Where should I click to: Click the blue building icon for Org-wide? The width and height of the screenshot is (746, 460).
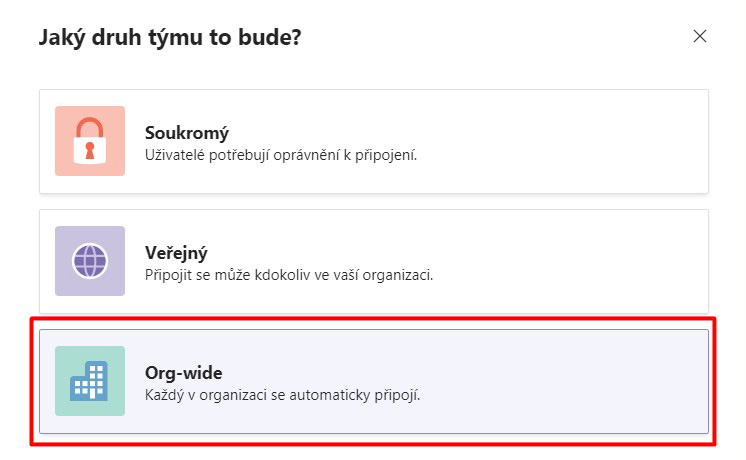89,381
